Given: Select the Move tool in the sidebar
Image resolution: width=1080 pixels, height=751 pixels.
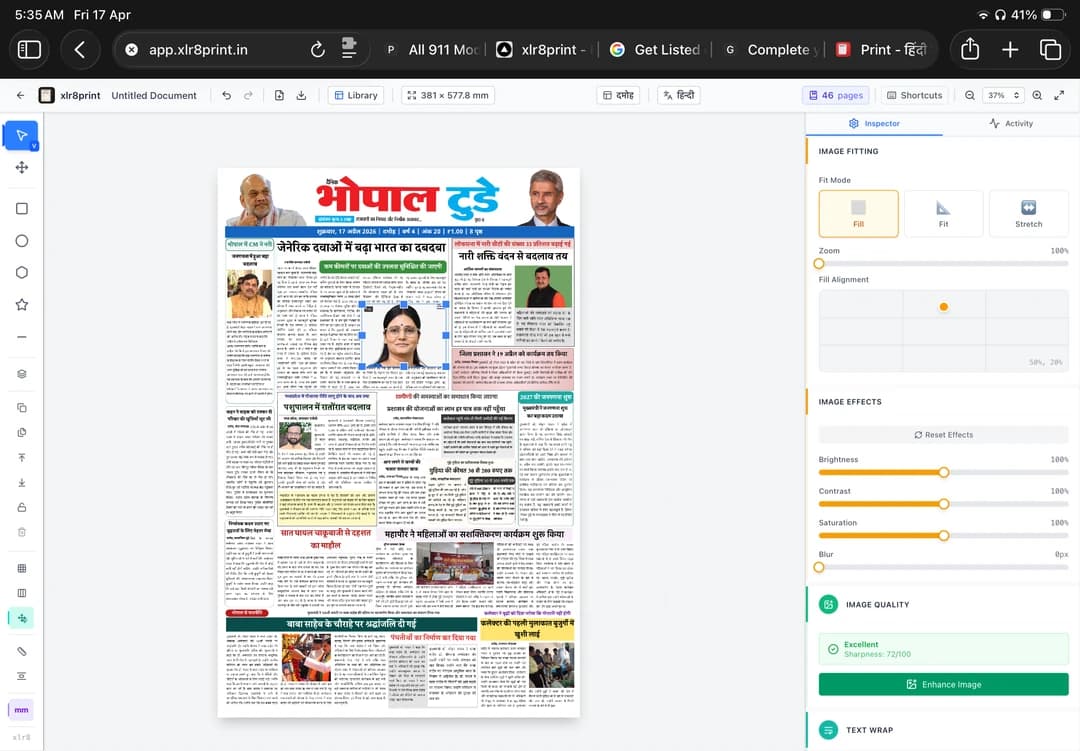Looking at the screenshot, I should coord(21,168).
